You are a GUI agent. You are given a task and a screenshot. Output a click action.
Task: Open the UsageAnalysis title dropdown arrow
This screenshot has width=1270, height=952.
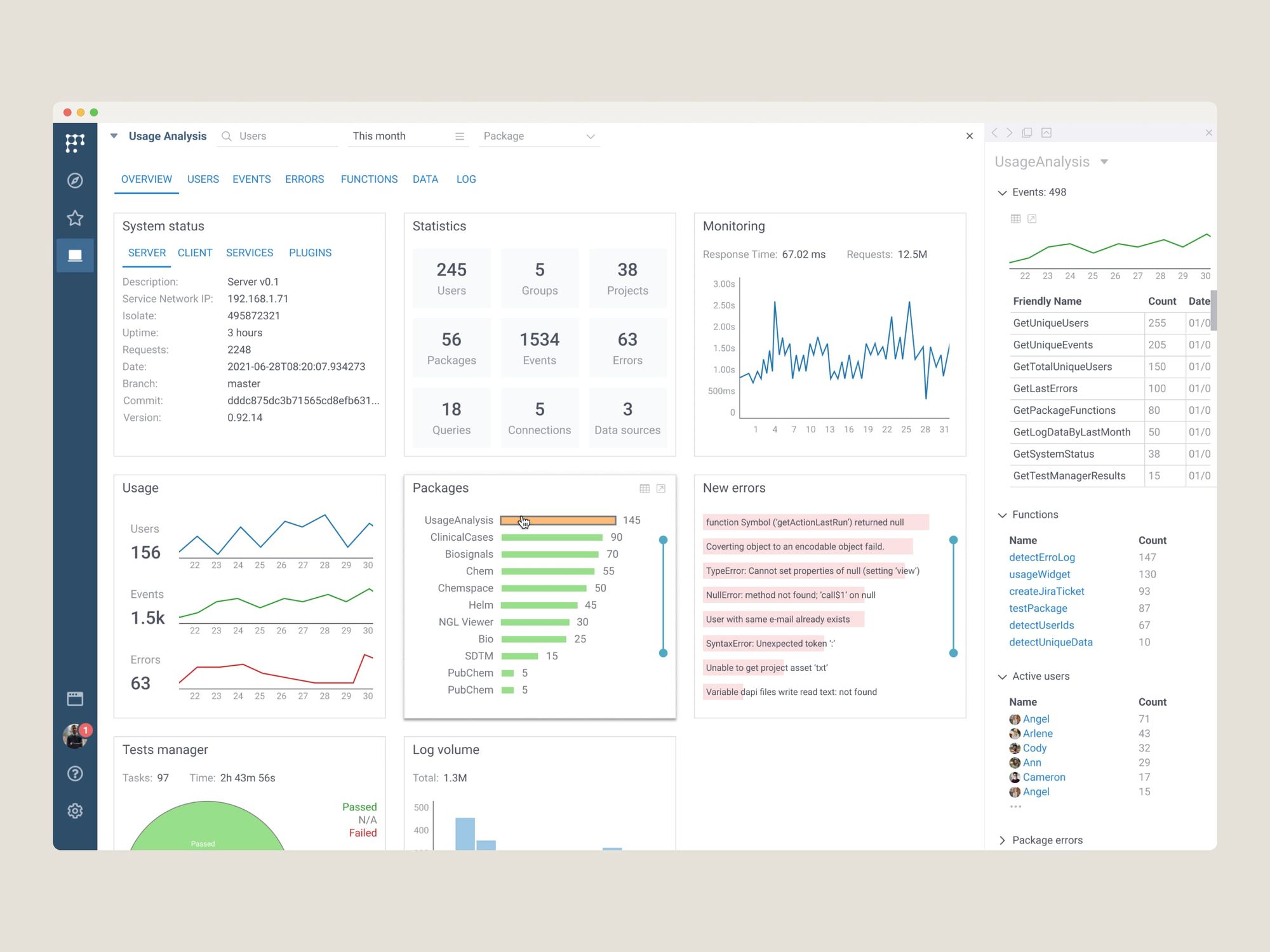click(x=1104, y=162)
